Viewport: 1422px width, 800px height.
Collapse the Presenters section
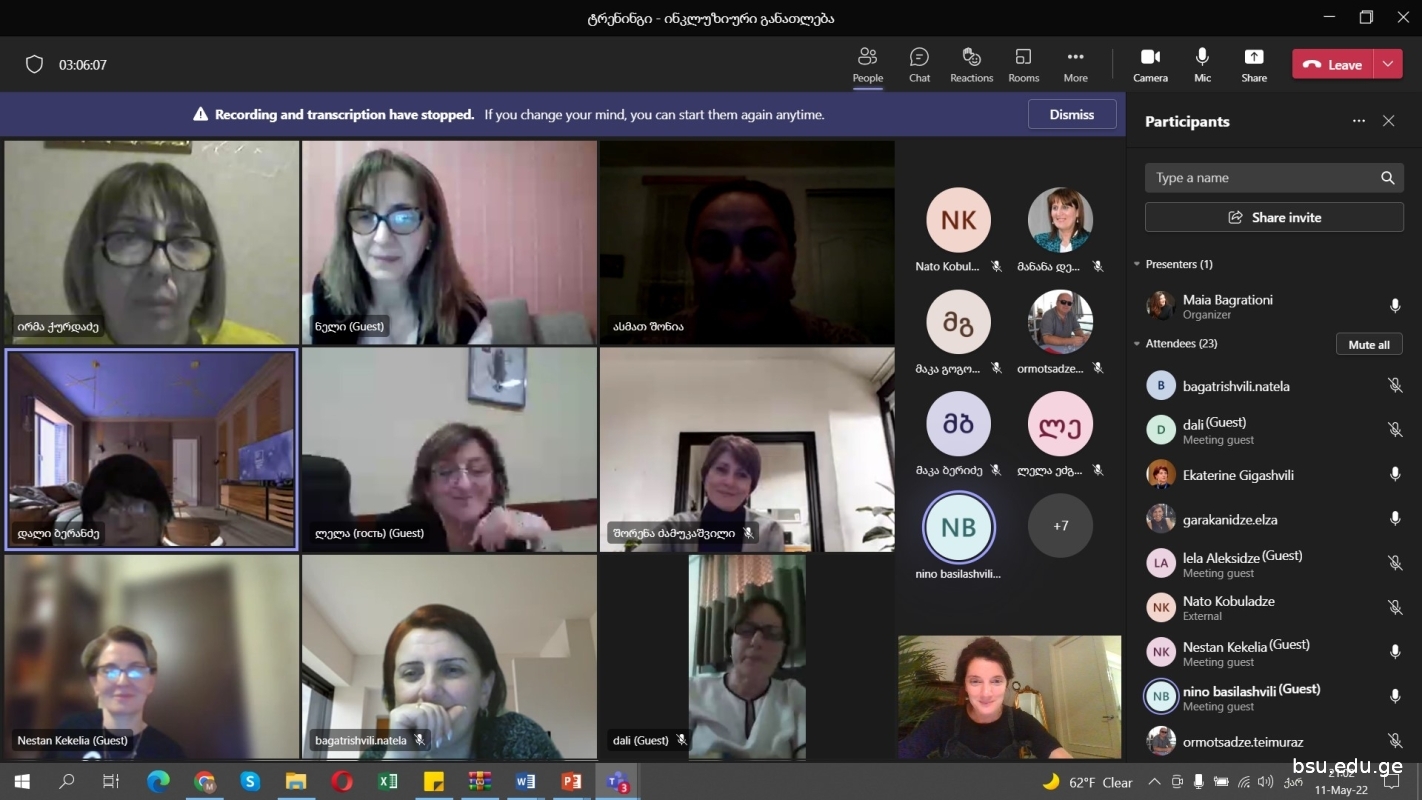click(1137, 264)
